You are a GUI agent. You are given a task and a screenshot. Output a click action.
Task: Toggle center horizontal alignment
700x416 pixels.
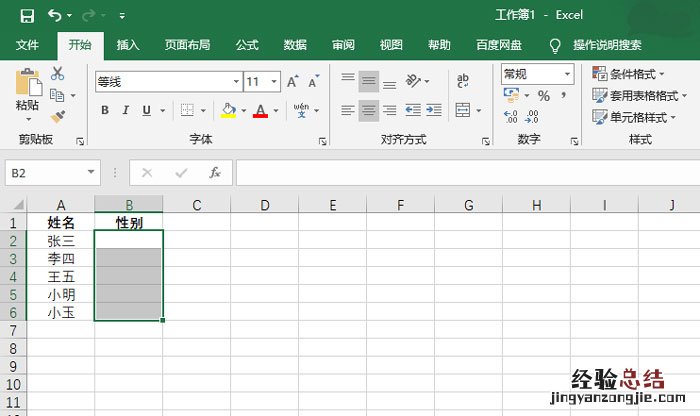pos(369,110)
